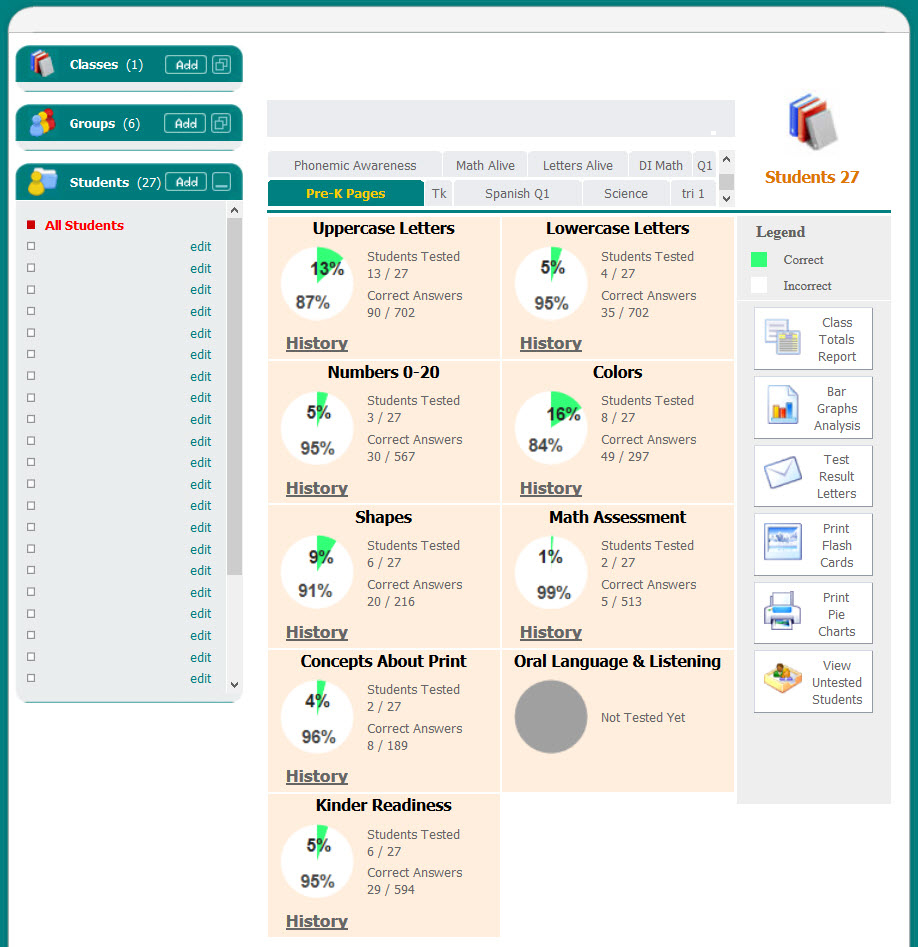Image resolution: width=918 pixels, height=947 pixels.
Task: Open Math Assessment History link
Action: (550, 632)
